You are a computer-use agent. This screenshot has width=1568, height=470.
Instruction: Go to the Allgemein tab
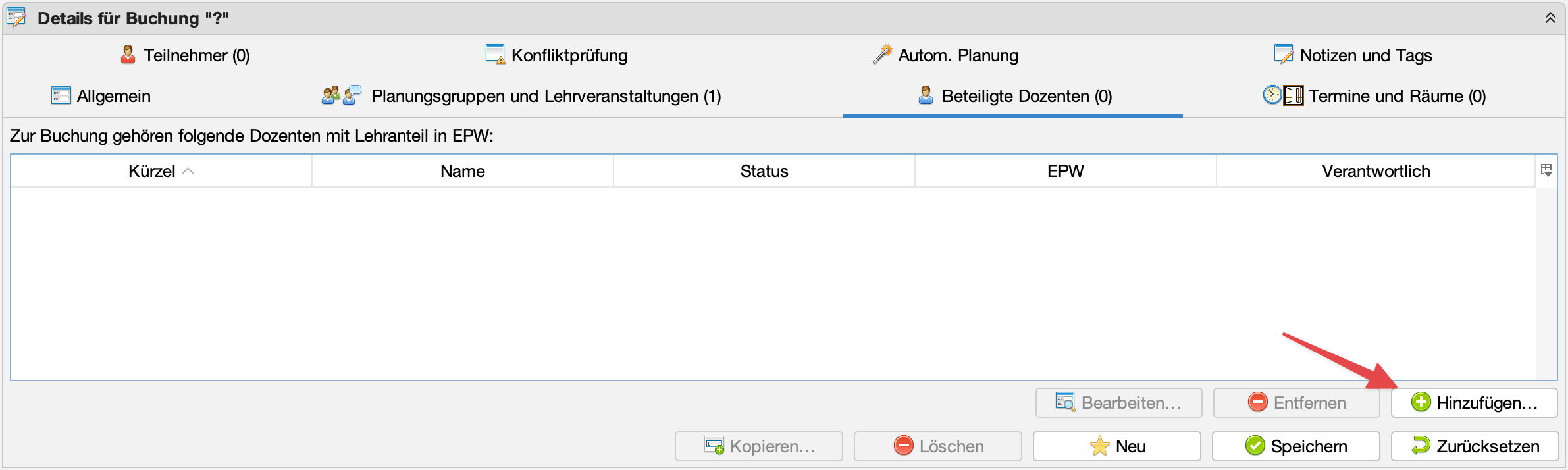pyautogui.click(x=101, y=96)
